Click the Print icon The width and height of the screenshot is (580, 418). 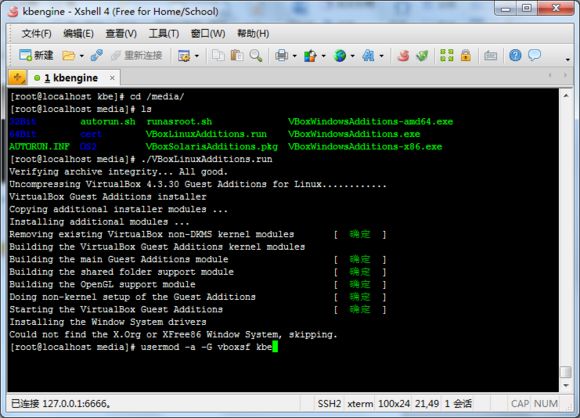pyautogui.click(x=281, y=56)
